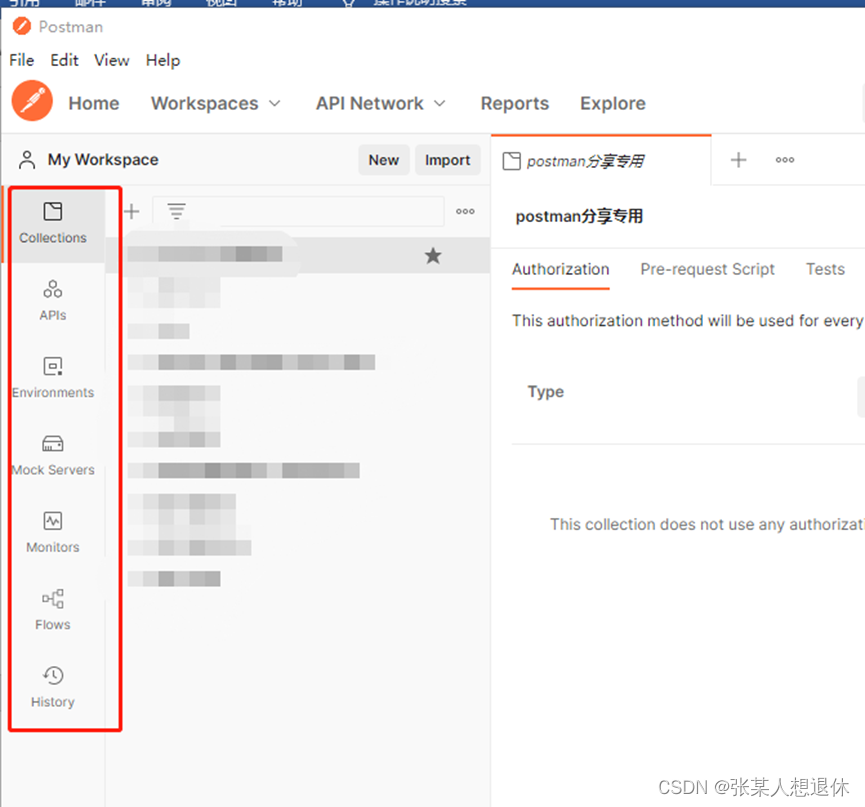Viewport: 865px width, 807px height.
Task: Open the APIs sidebar panel
Action: point(53,301)
